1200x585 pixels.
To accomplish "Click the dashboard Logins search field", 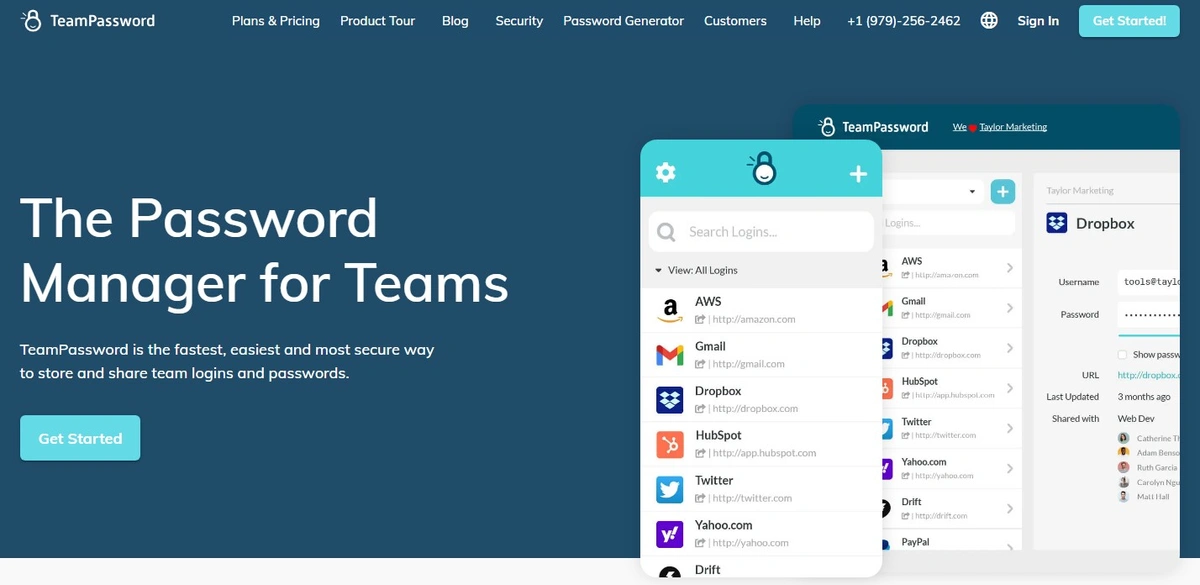I will click(x=948, y=224).
